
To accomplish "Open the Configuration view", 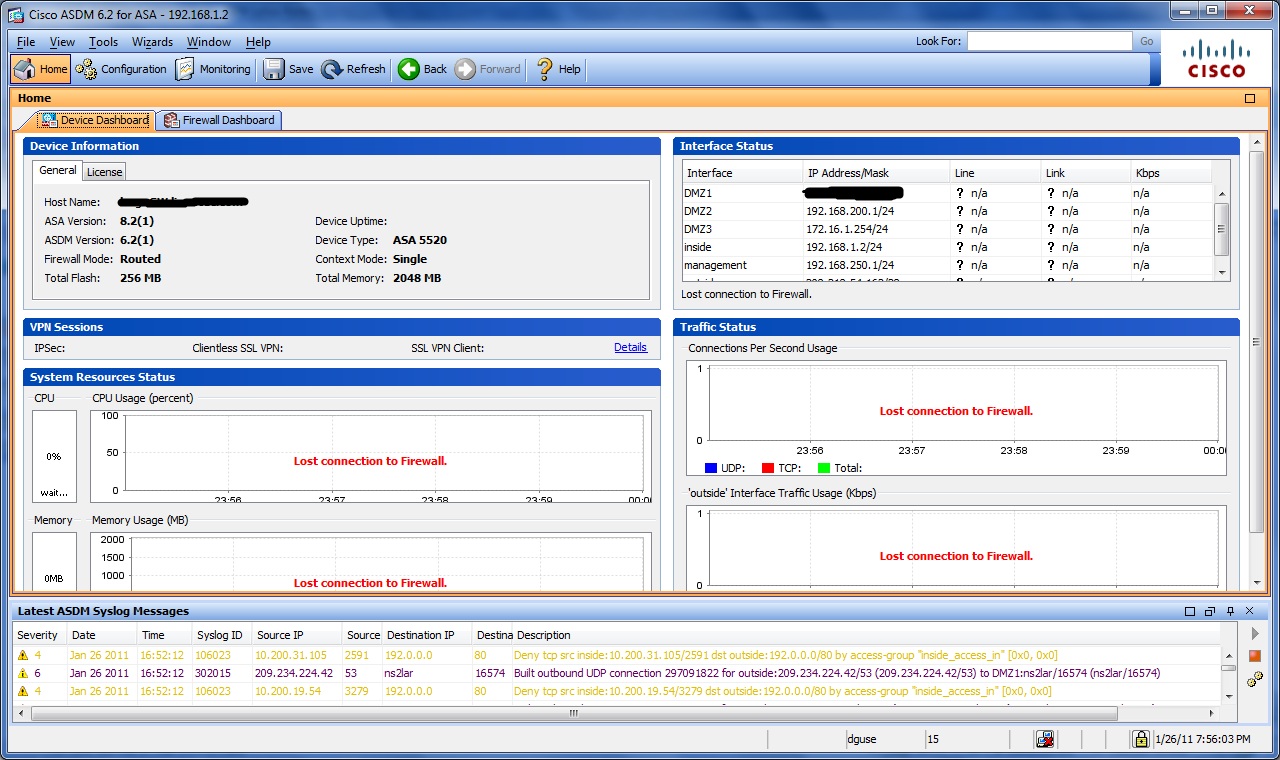I will coord(121,69).
